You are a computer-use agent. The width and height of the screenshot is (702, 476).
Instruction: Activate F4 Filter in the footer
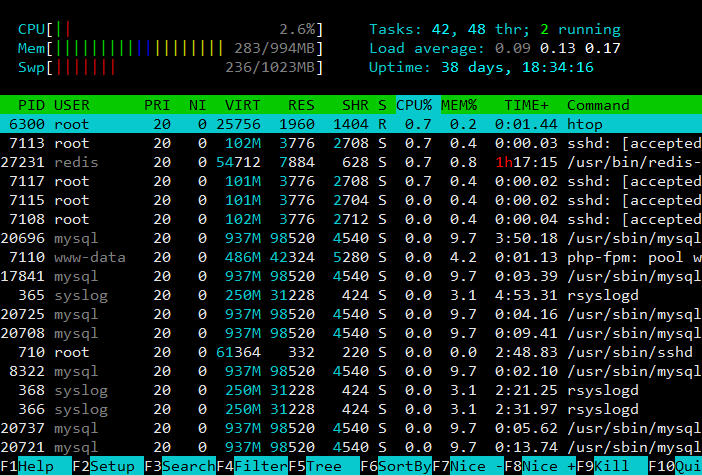tap(252, 467)
